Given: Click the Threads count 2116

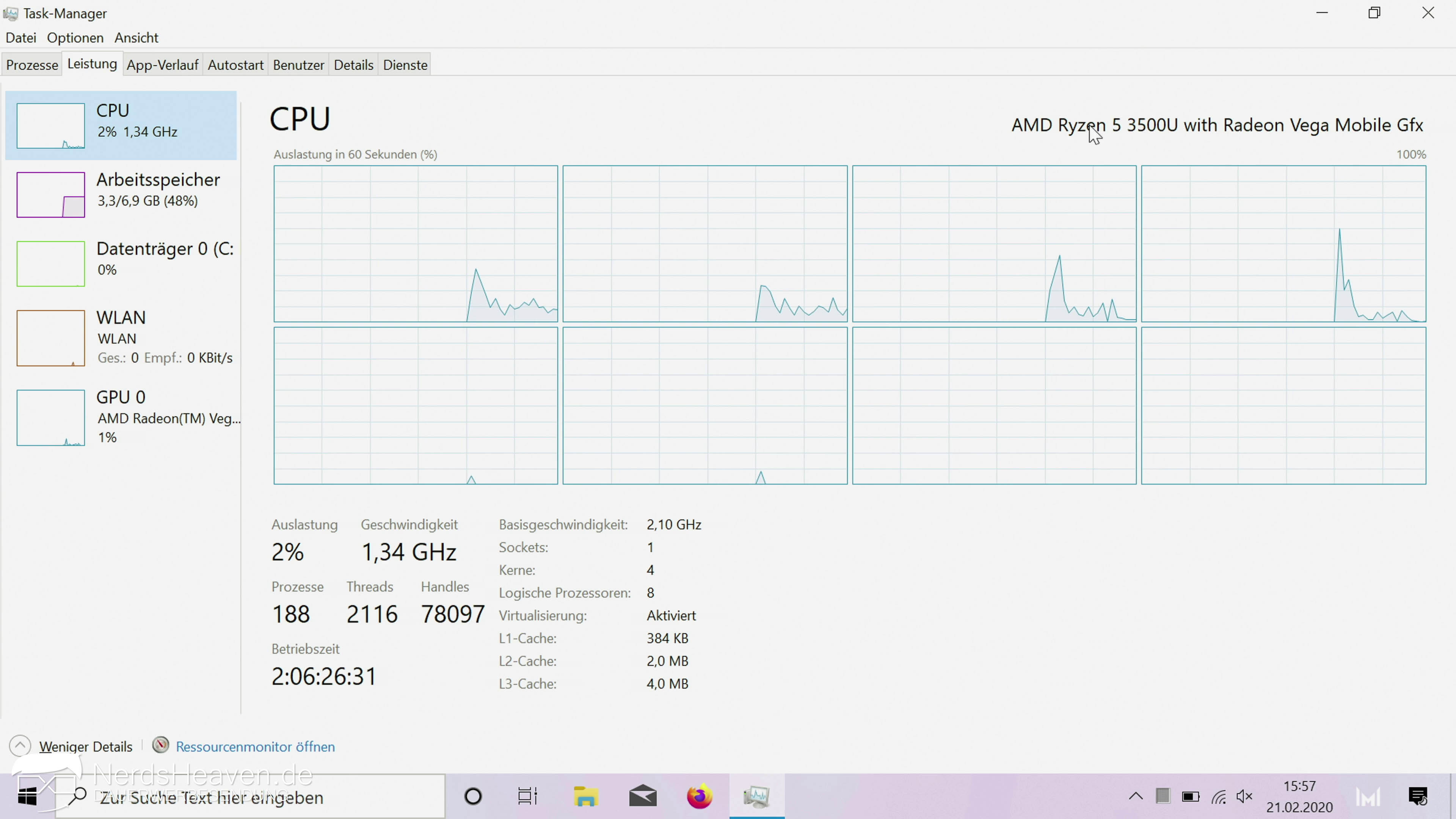Looking at the screenshot, I should [372, 614].
